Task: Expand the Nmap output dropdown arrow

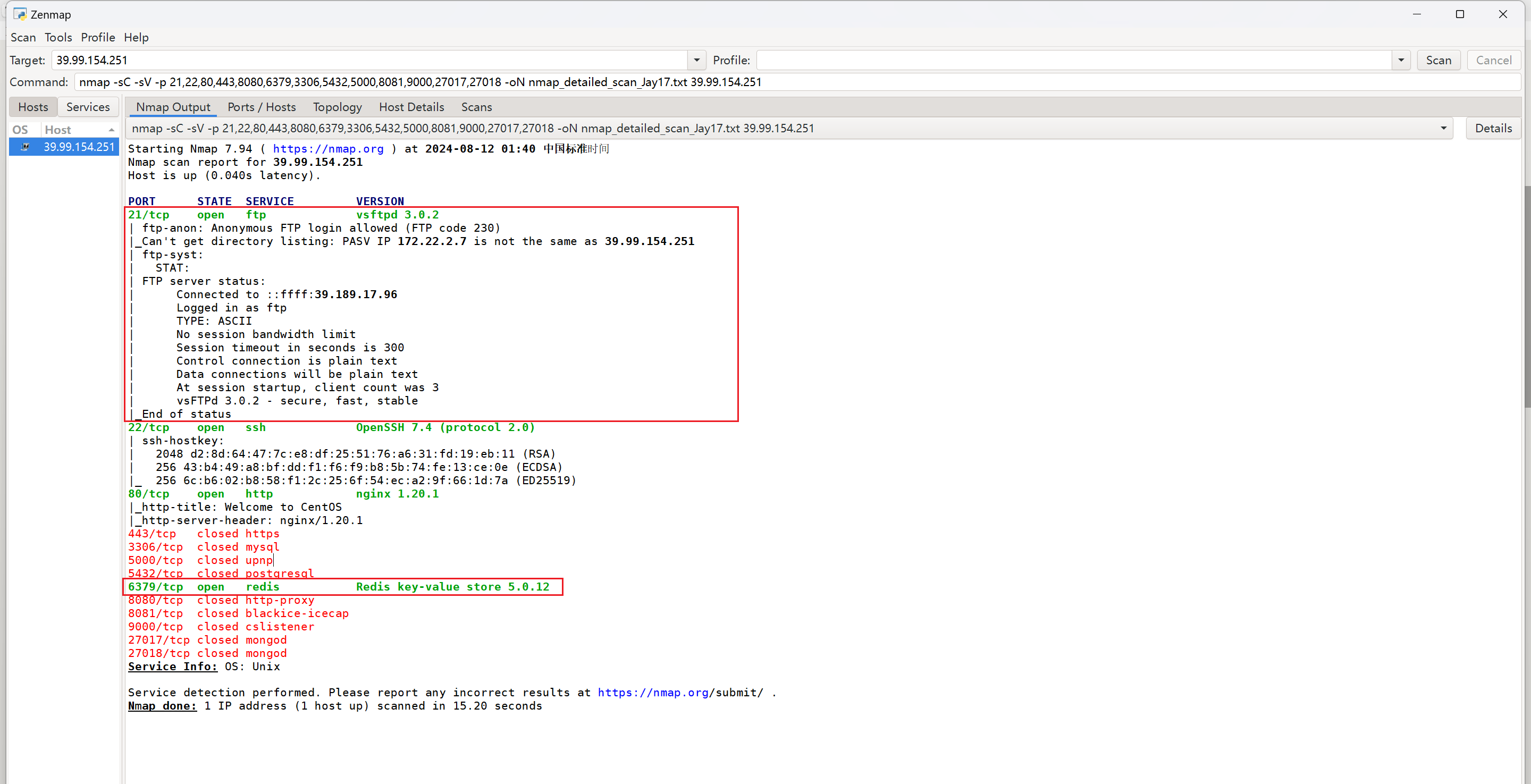Action: coord(1443,127)
